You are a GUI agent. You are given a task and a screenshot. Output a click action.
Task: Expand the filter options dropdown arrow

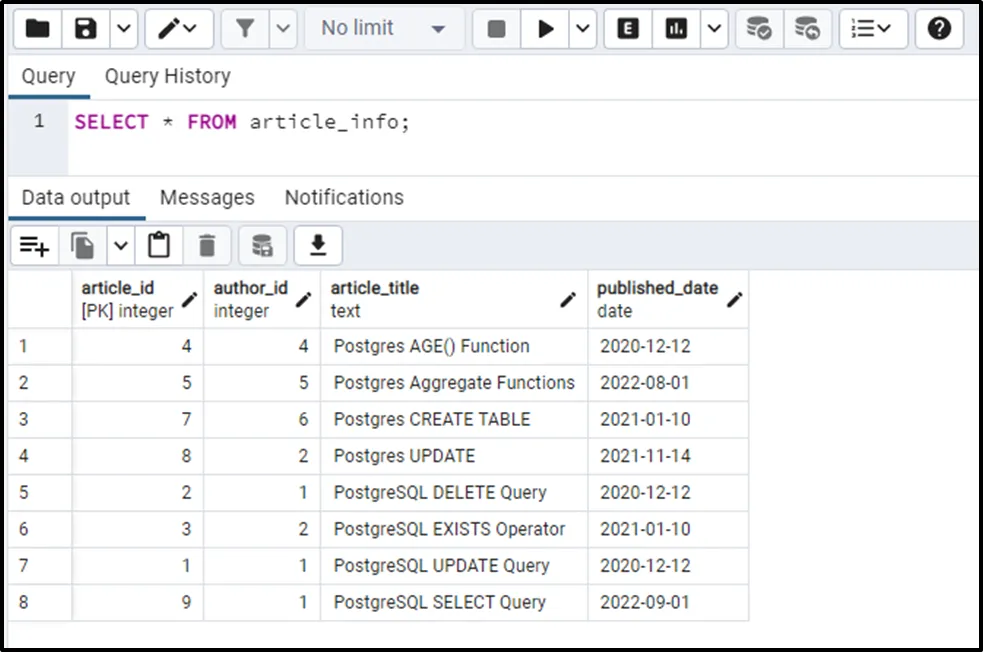pyautogui.click(x=284, y=29)
